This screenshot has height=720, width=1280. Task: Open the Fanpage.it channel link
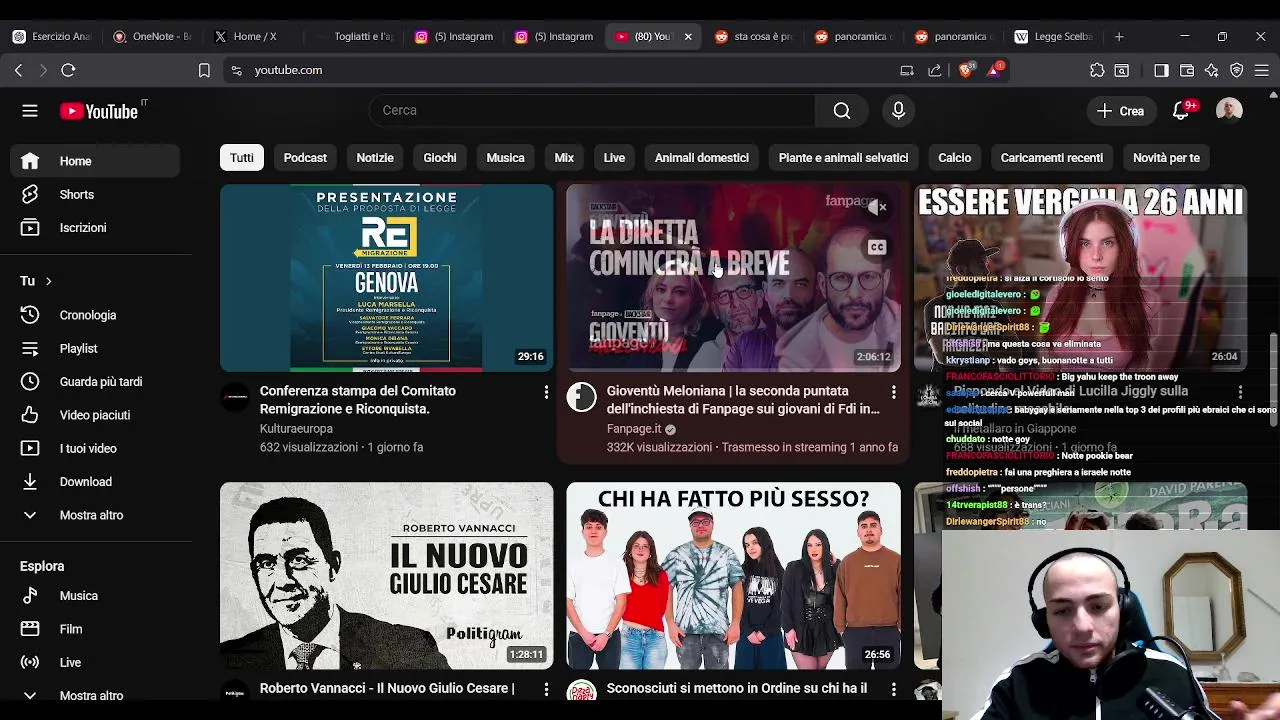(x=634, y=428)
